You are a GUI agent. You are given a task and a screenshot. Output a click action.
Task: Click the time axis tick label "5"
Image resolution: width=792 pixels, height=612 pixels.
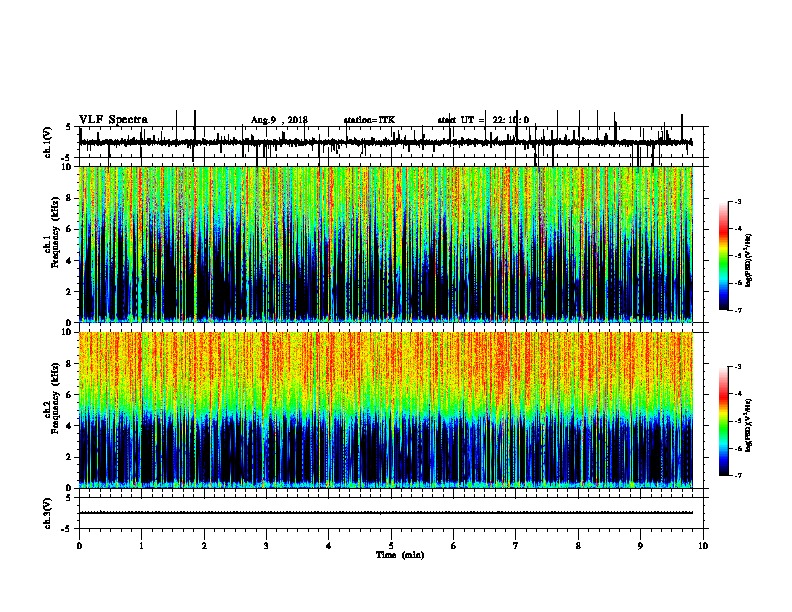[391, 546]
